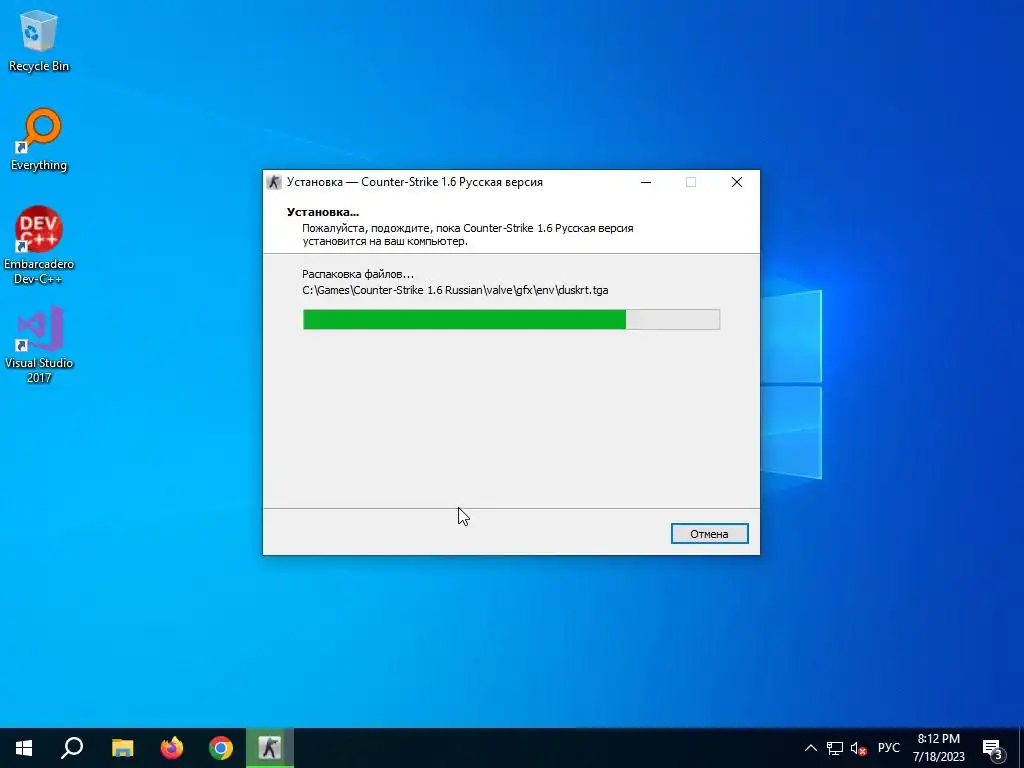
Task: Cancel installation with the Отмена button
Action: click(709, 534)
